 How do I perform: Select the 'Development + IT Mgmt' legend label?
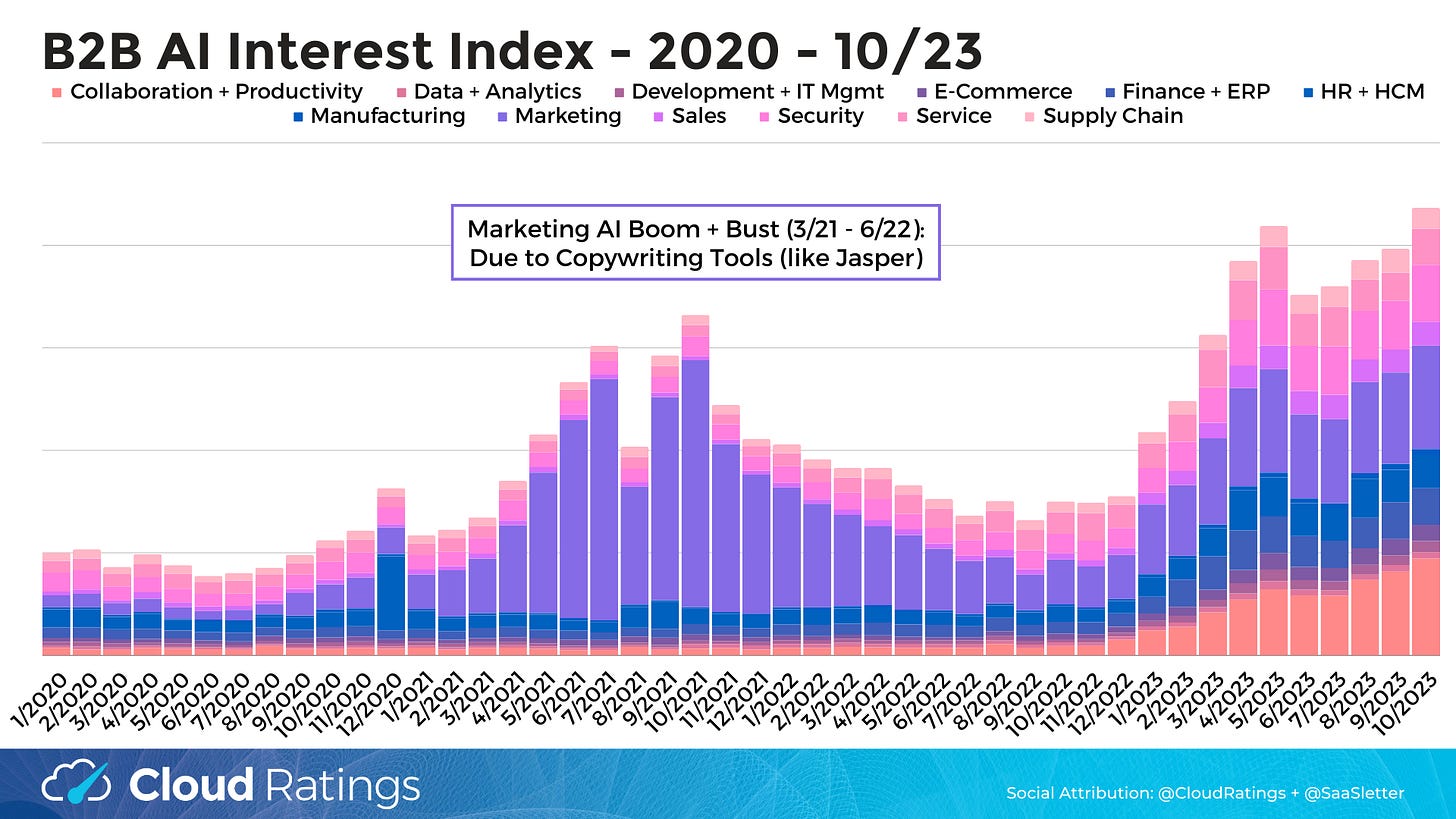pyautogui.click(x=758, y=92)
